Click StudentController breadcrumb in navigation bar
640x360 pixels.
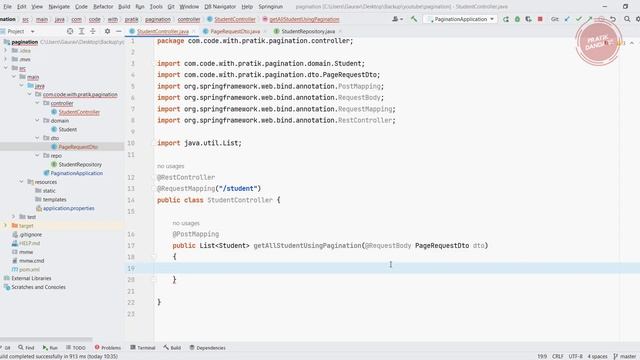coord(231,19)
